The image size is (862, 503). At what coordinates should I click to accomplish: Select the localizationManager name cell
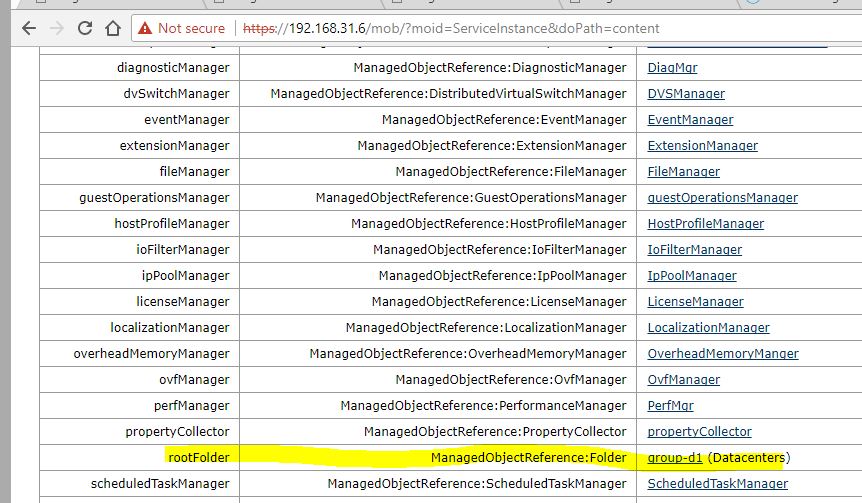(x=140, y=328)
